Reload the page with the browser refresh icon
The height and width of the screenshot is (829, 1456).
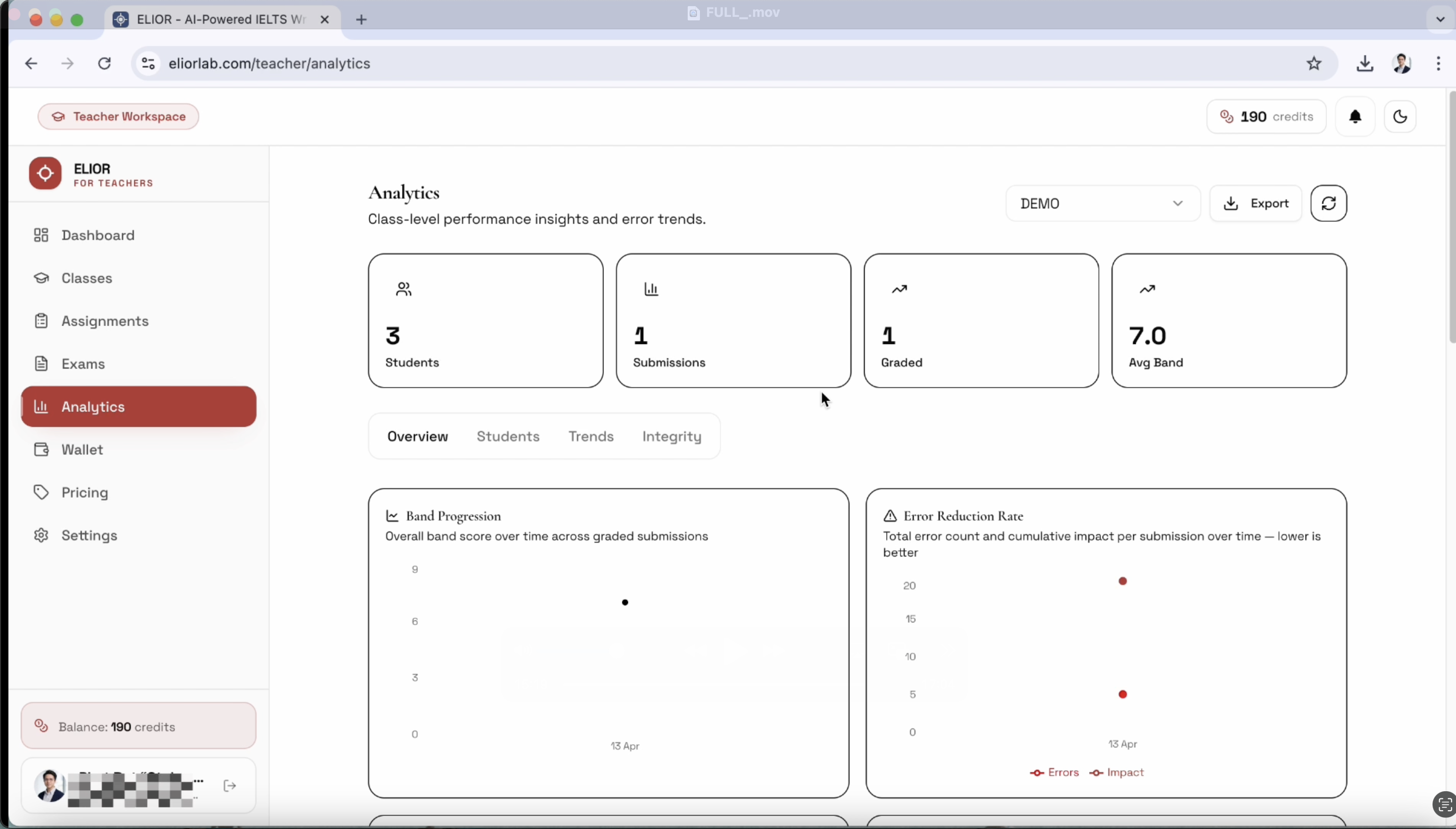[x=104, y=63]
